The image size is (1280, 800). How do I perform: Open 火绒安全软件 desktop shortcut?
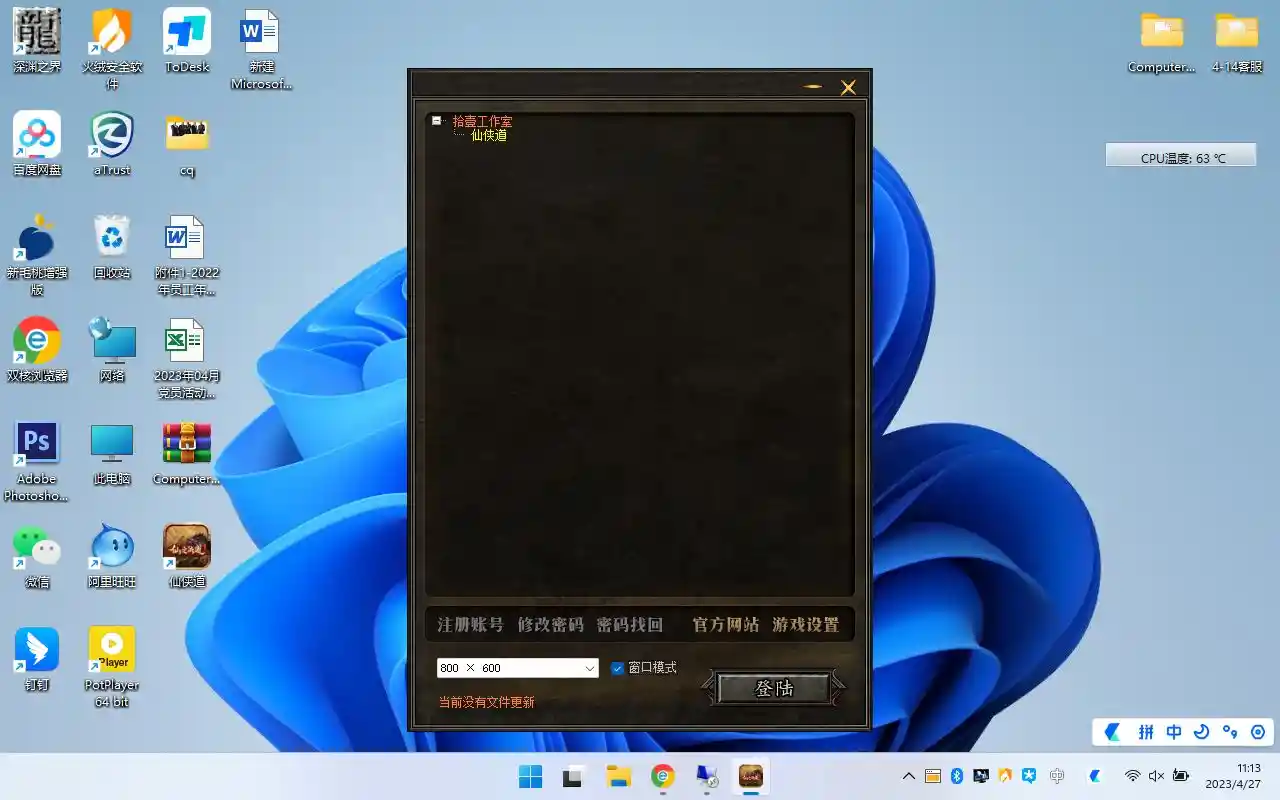click(112, 48)
